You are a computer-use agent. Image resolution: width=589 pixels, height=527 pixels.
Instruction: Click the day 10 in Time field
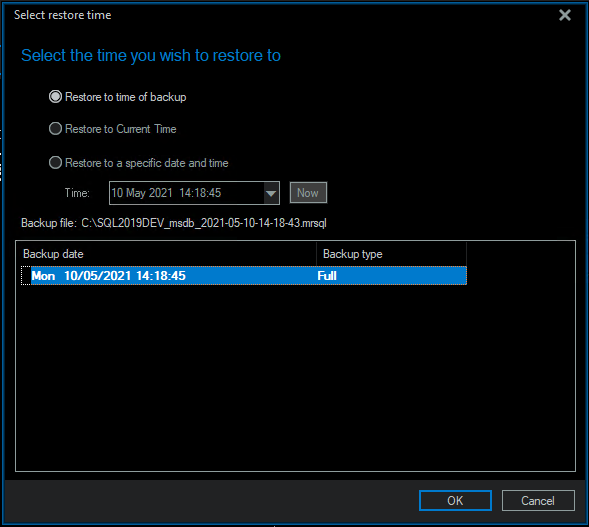pyautogui.click(x=117, y=193)
